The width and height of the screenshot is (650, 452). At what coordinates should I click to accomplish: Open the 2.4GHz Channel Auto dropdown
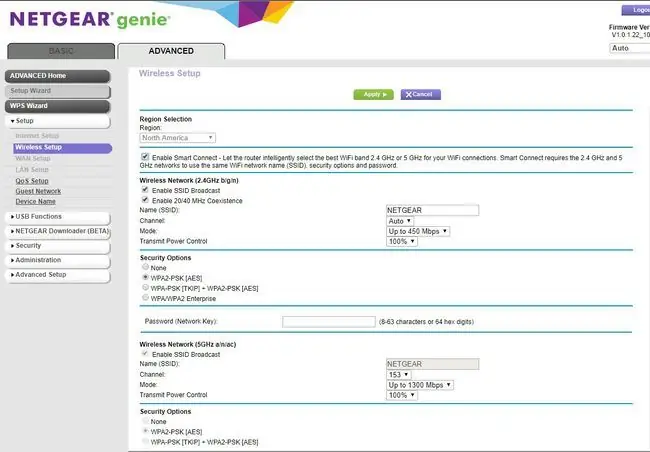click(x=400, y=221)
